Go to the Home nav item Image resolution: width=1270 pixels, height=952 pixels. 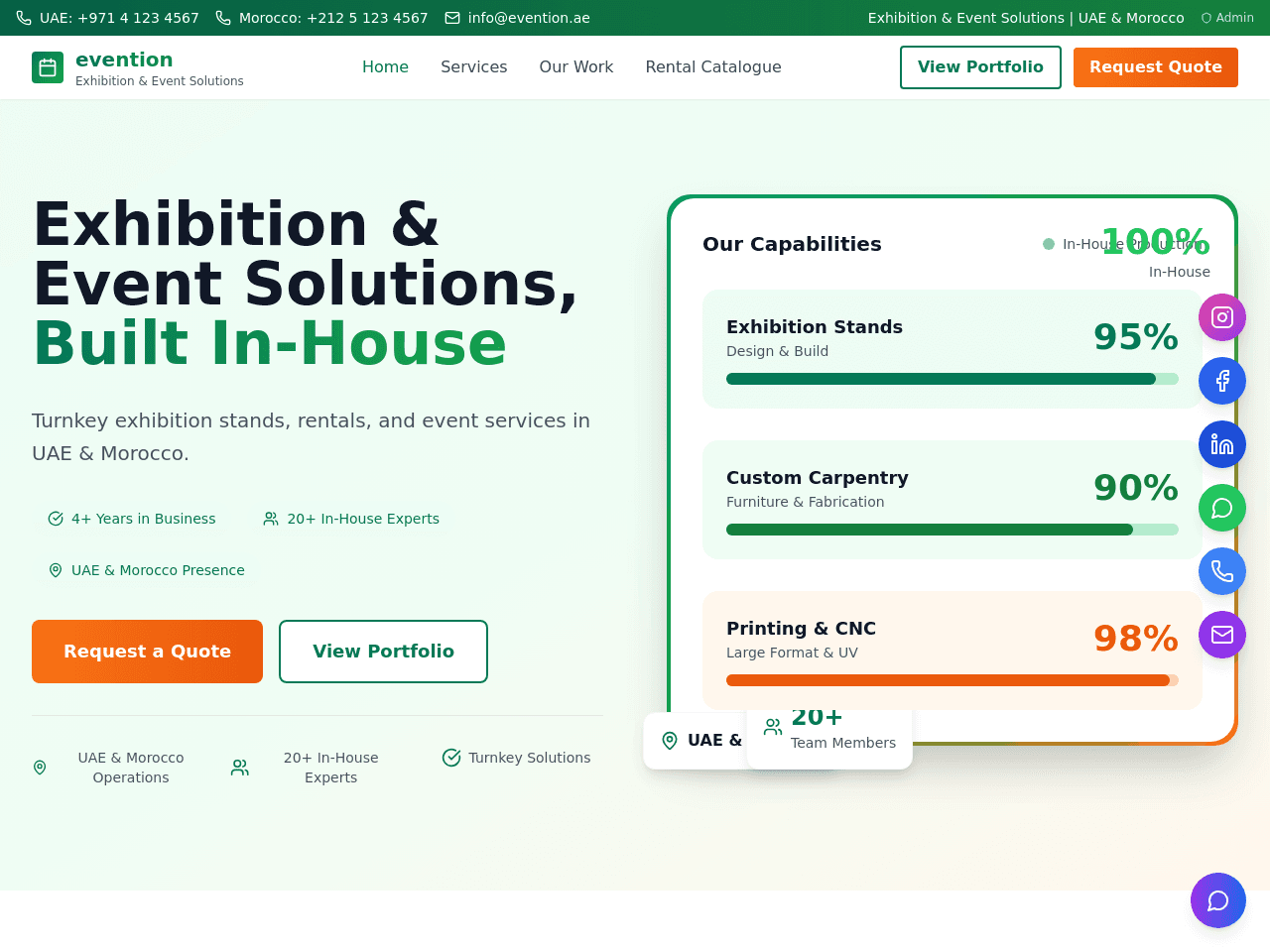pyautogui.click(x=385, y=67)
